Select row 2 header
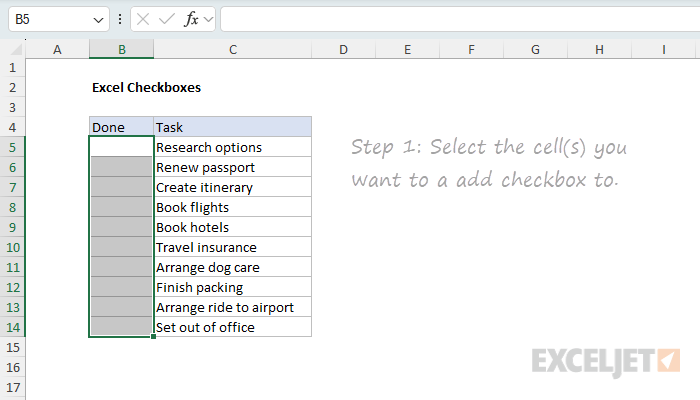 point(12,88)
